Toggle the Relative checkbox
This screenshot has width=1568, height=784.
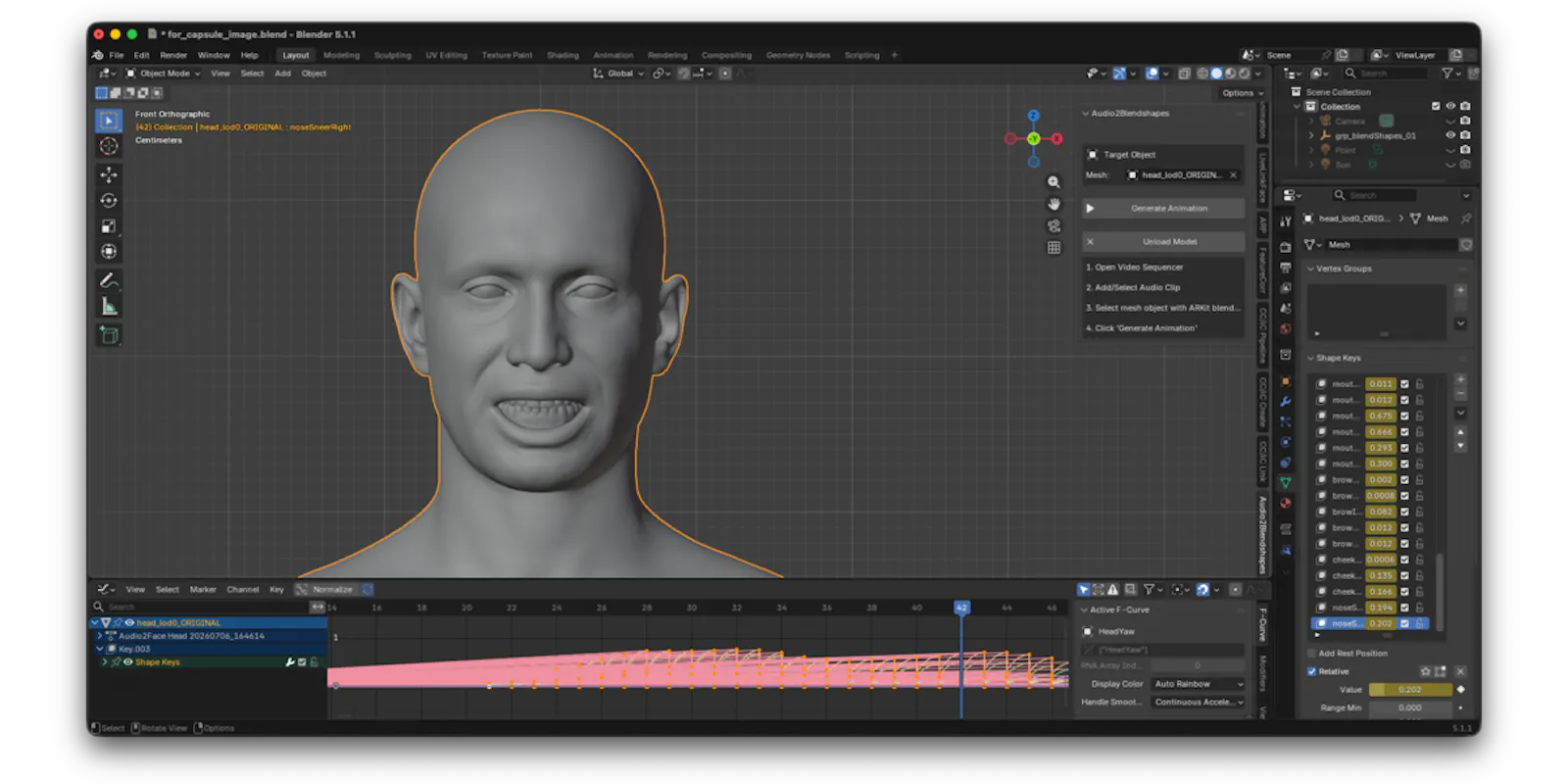point(1312,671)
